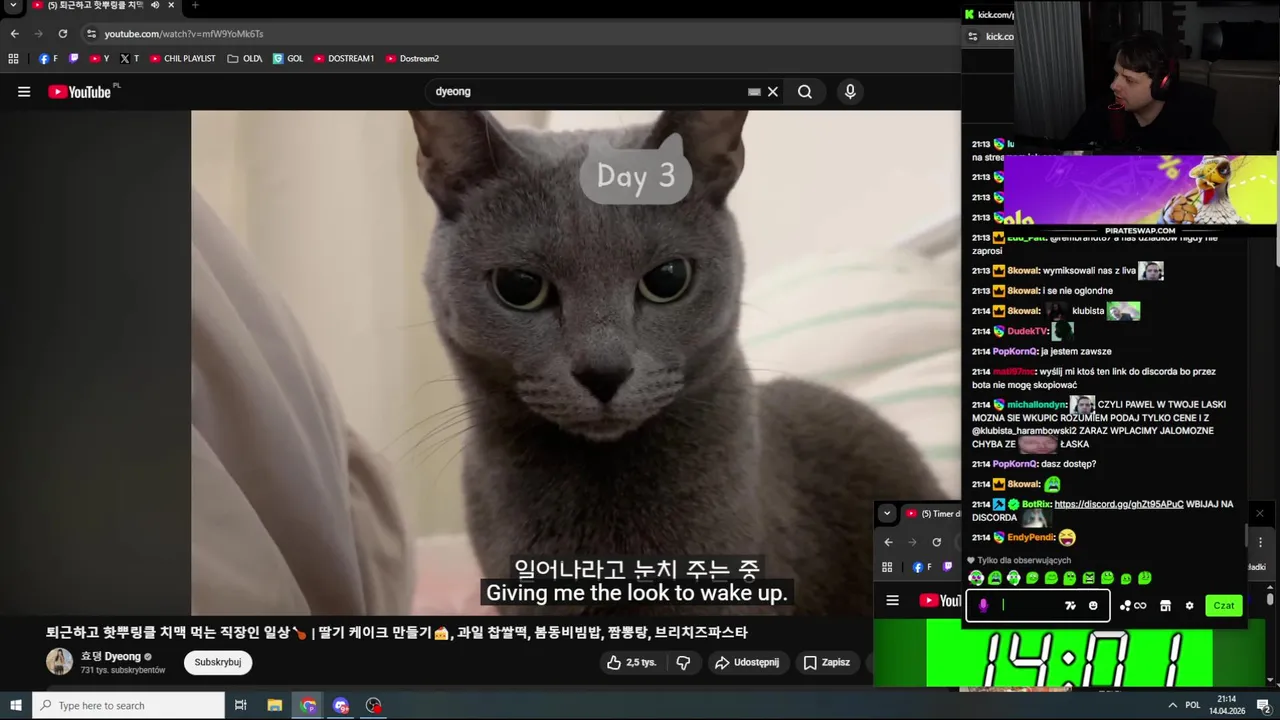1280x720 pixels.
Task: Open the chat emoji picker smiley
Action: coord(1093,605)
